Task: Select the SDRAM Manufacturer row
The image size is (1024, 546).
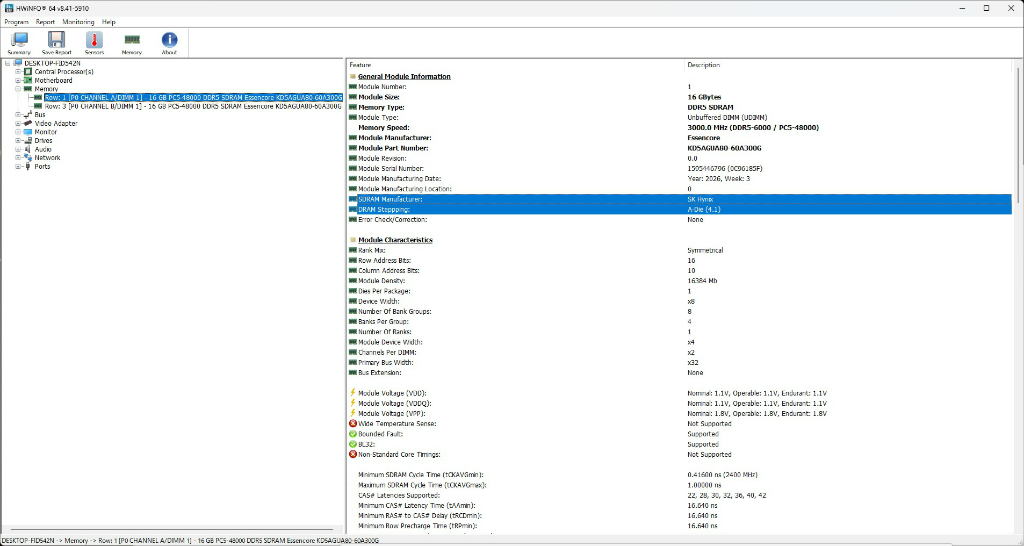Action: tap(679, 199)
